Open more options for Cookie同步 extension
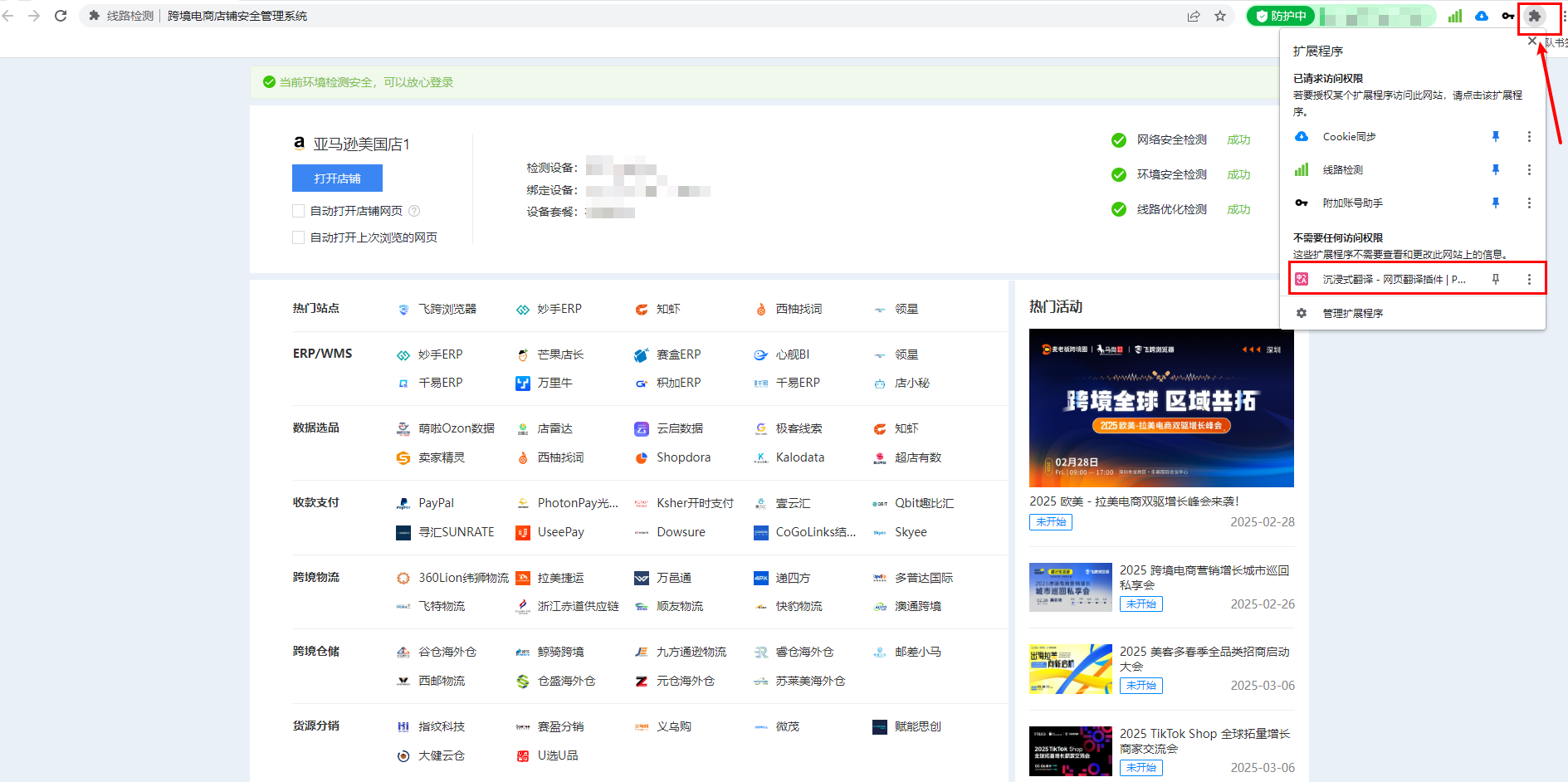This screenshot has height=782, width=1568. 1529,136
